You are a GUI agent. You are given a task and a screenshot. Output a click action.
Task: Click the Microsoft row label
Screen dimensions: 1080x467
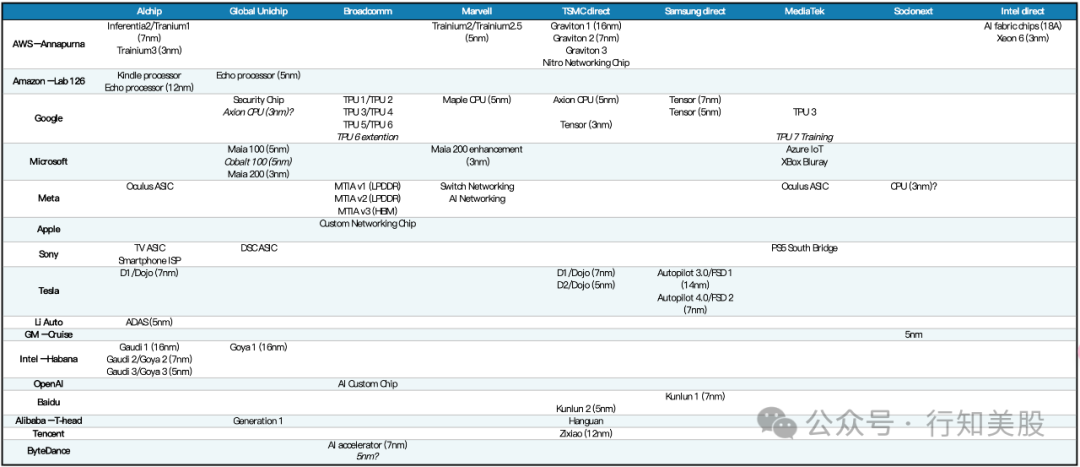(49, 161)
